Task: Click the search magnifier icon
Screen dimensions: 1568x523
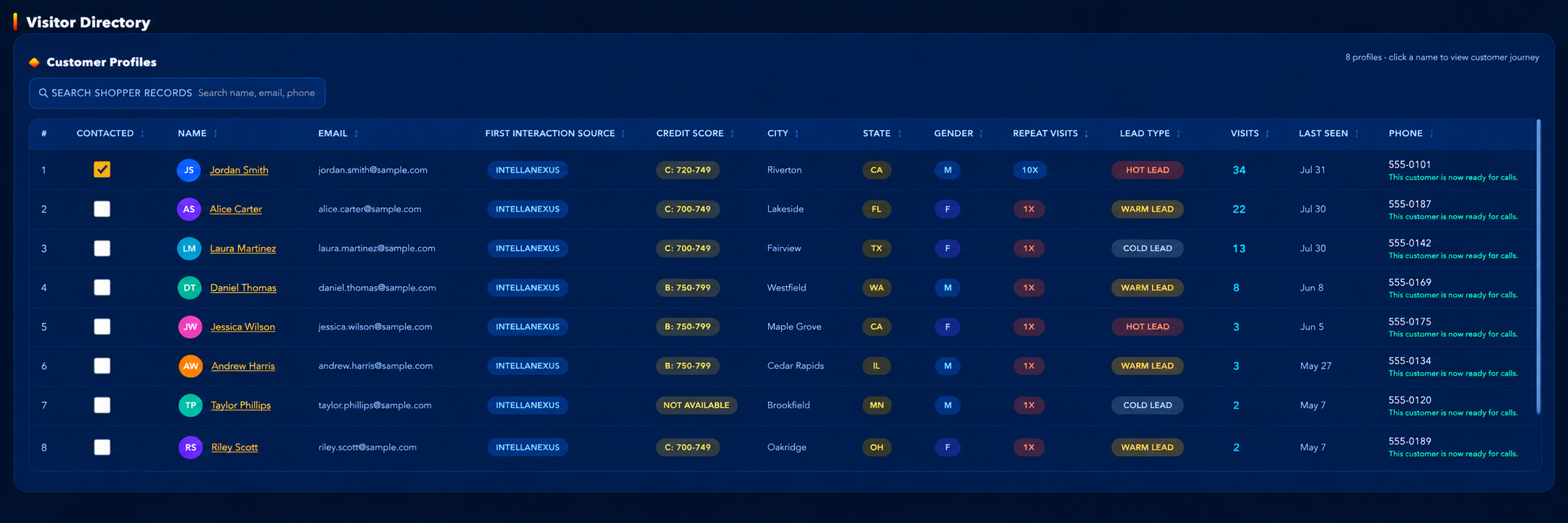Action: tap(43, 93)
